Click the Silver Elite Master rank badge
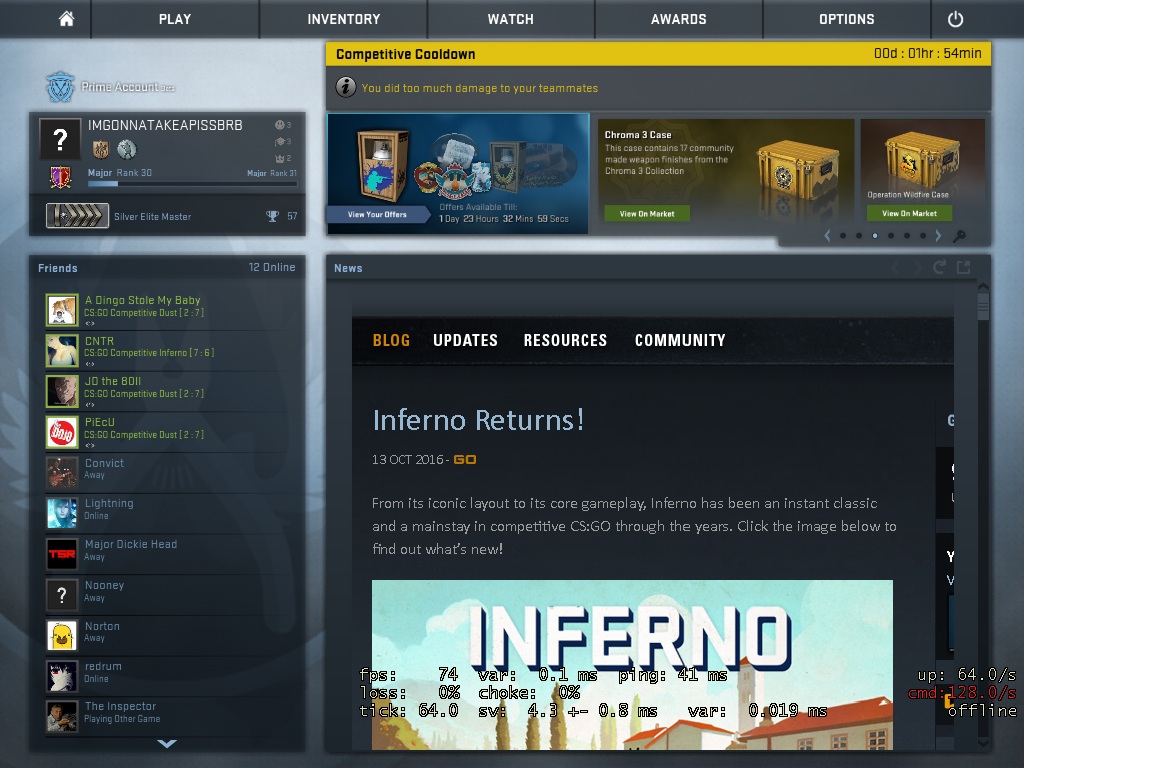Image resolution: width=1152 pixels, height=768 pixels. (x=77, y=215)
